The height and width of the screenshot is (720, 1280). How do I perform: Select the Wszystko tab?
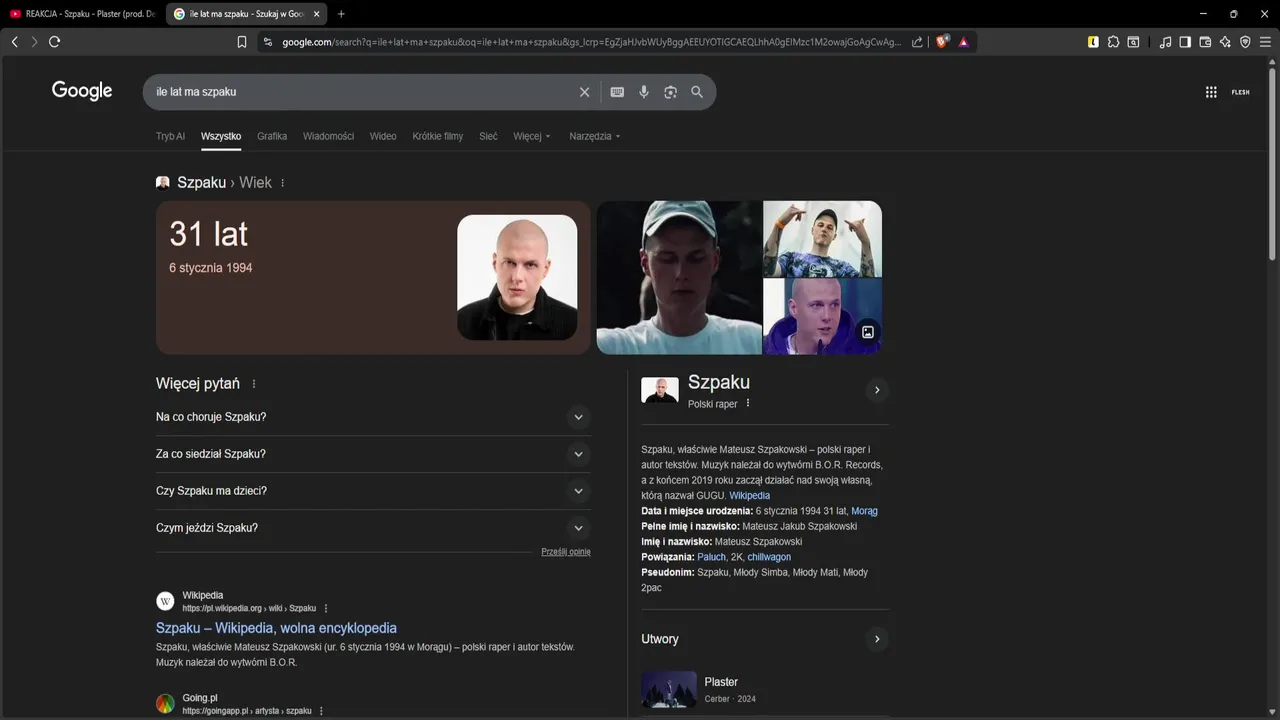221,136
